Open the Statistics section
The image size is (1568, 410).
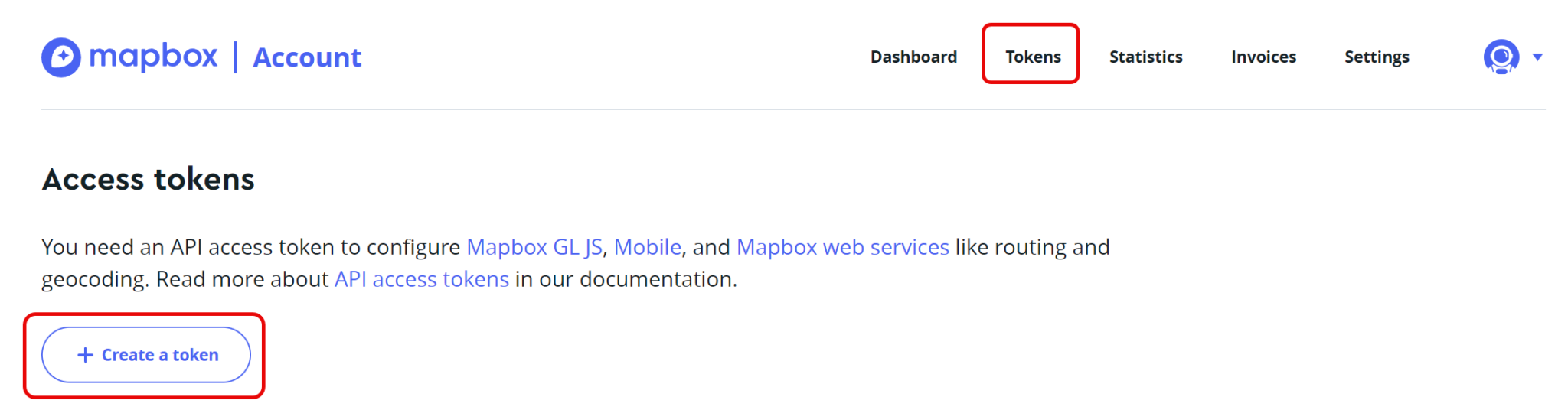[x=1145, y=57]
